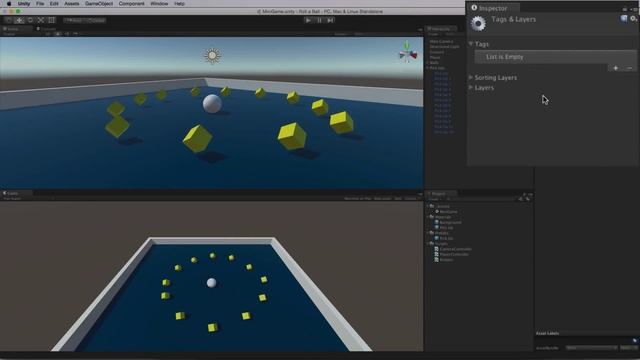Image resolution: width=640 pixels, height=360 pixels.
Task: Open the Window menu
Action: coord(159,4)
